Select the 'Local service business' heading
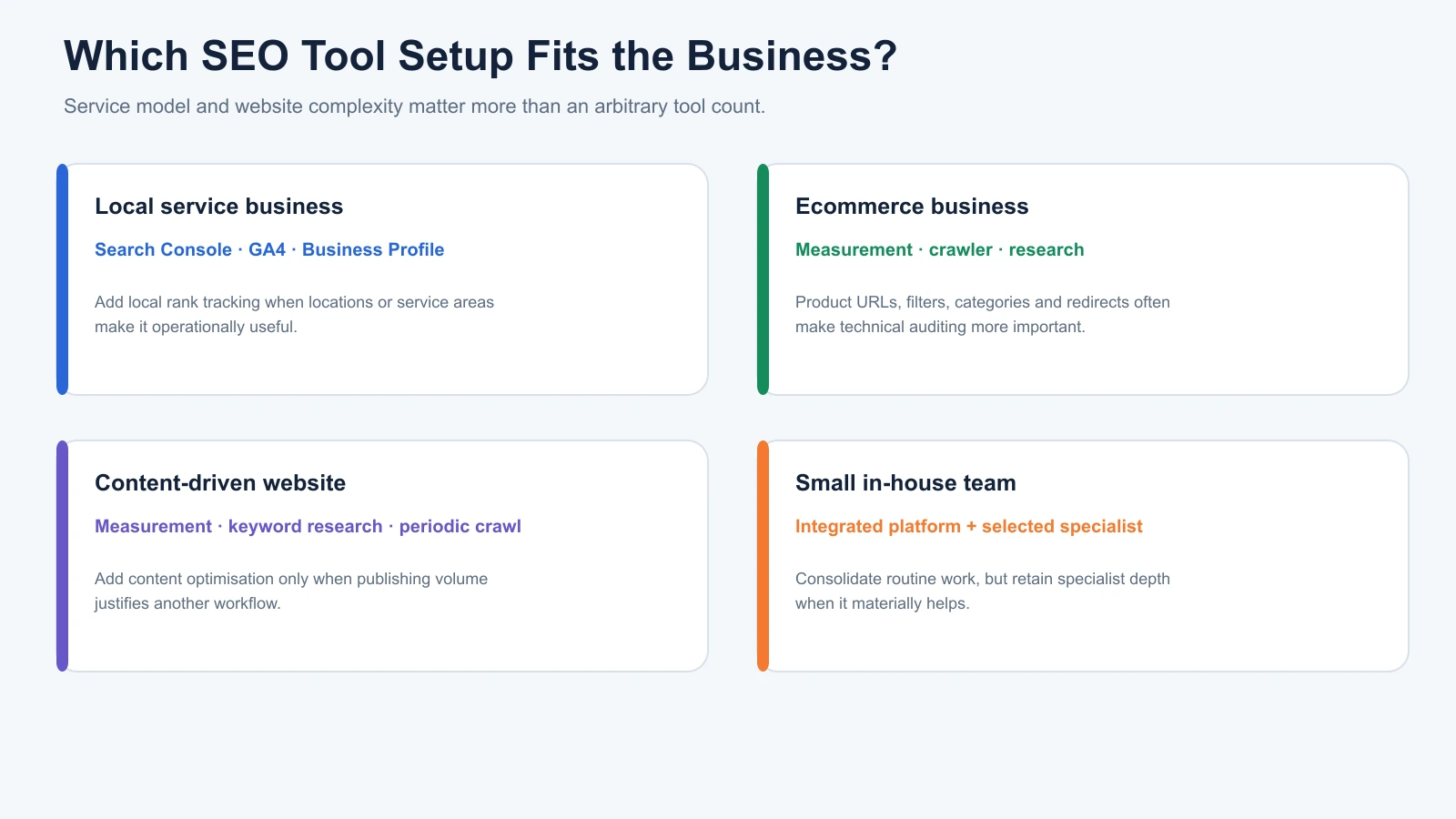 tap(219, 207)
